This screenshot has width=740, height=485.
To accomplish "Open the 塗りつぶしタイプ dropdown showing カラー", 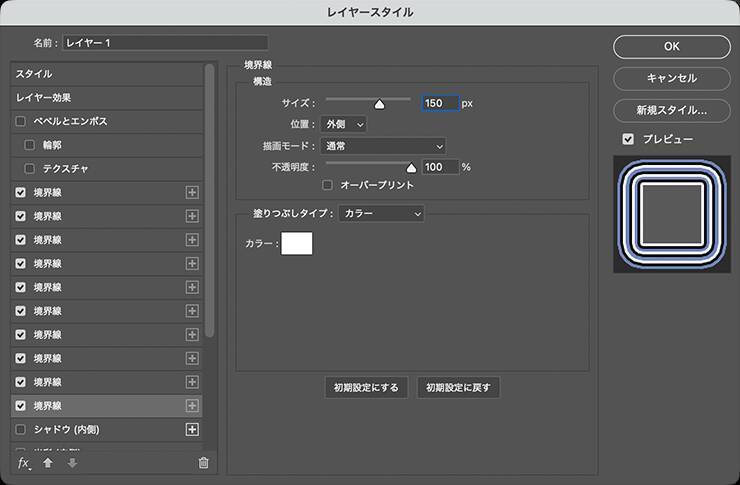I will [x=381, y=214].
